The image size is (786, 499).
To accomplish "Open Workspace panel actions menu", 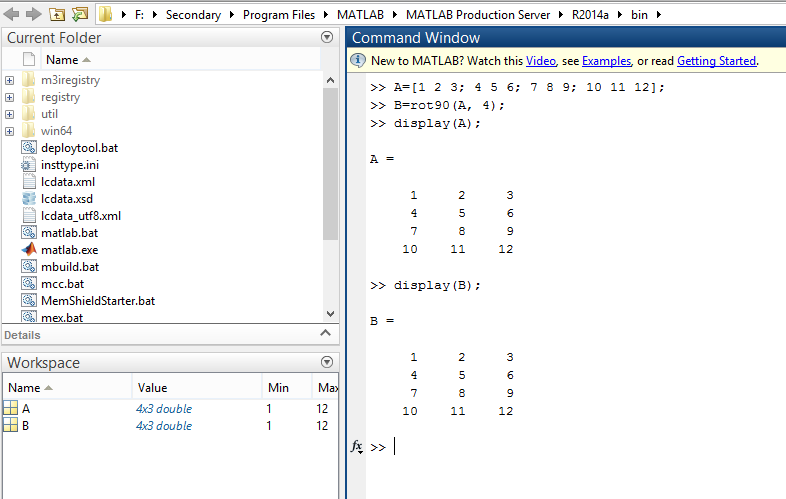I will [x=327, y=362].
